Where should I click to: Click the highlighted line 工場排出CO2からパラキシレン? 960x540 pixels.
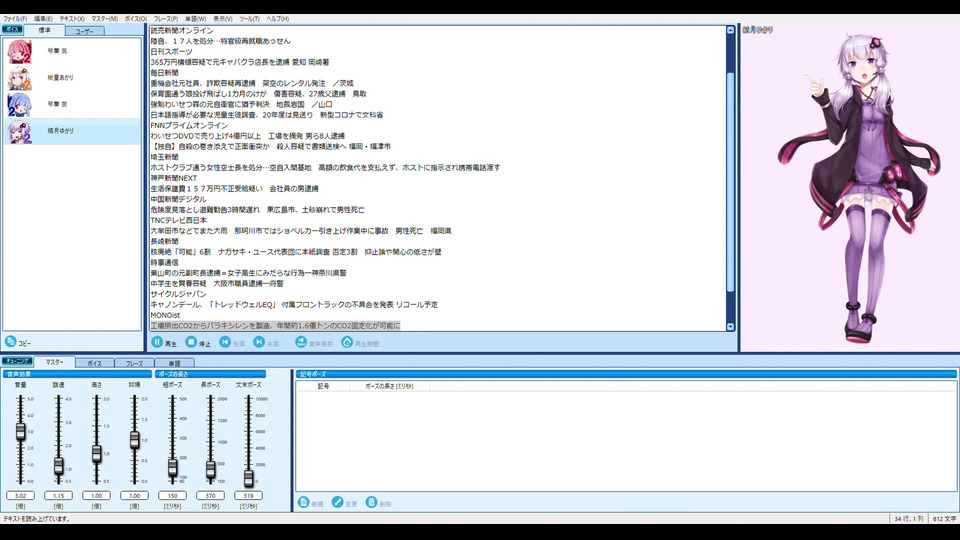coord(275,326)
